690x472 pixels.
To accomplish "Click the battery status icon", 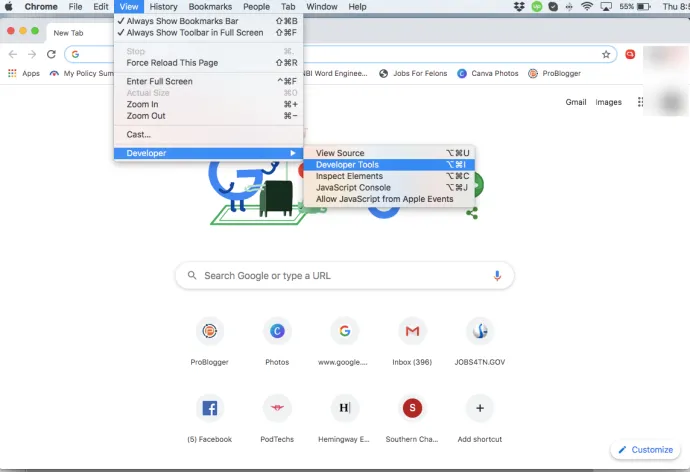I will tap(643, 7).
